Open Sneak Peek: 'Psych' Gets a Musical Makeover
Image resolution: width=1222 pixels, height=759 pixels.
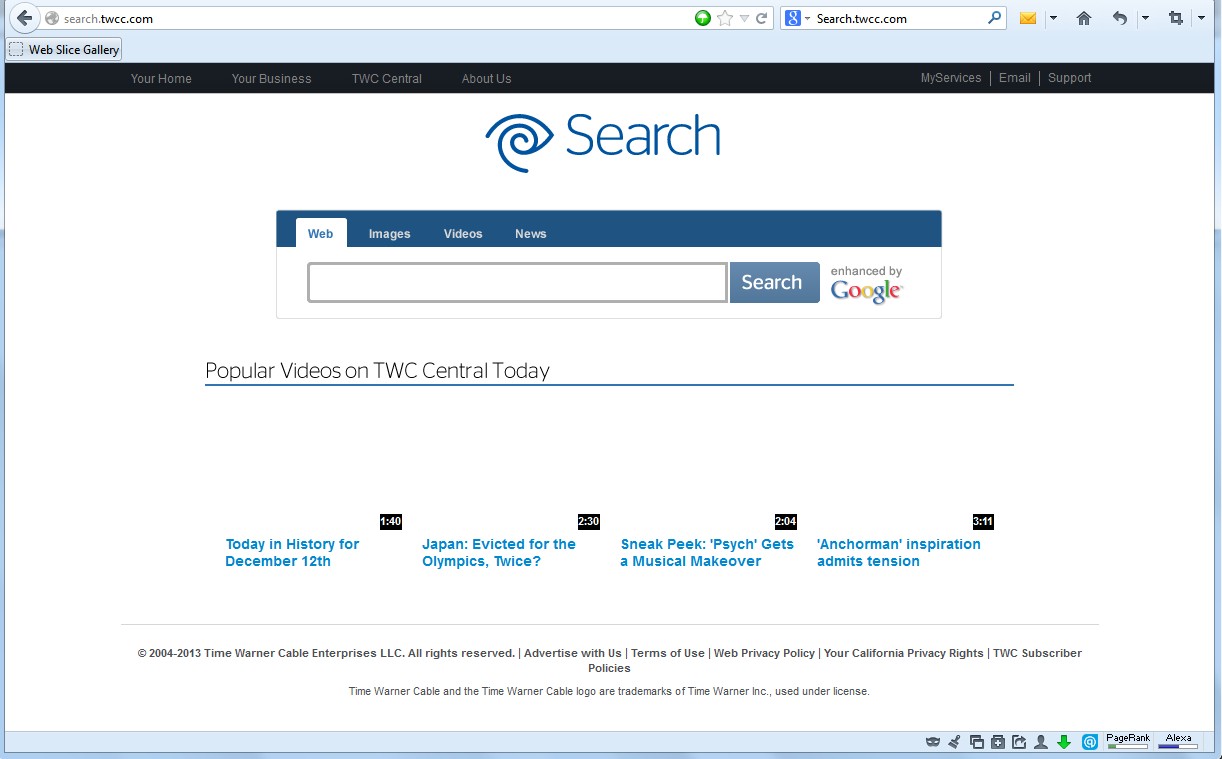click(x=707, y=553)
